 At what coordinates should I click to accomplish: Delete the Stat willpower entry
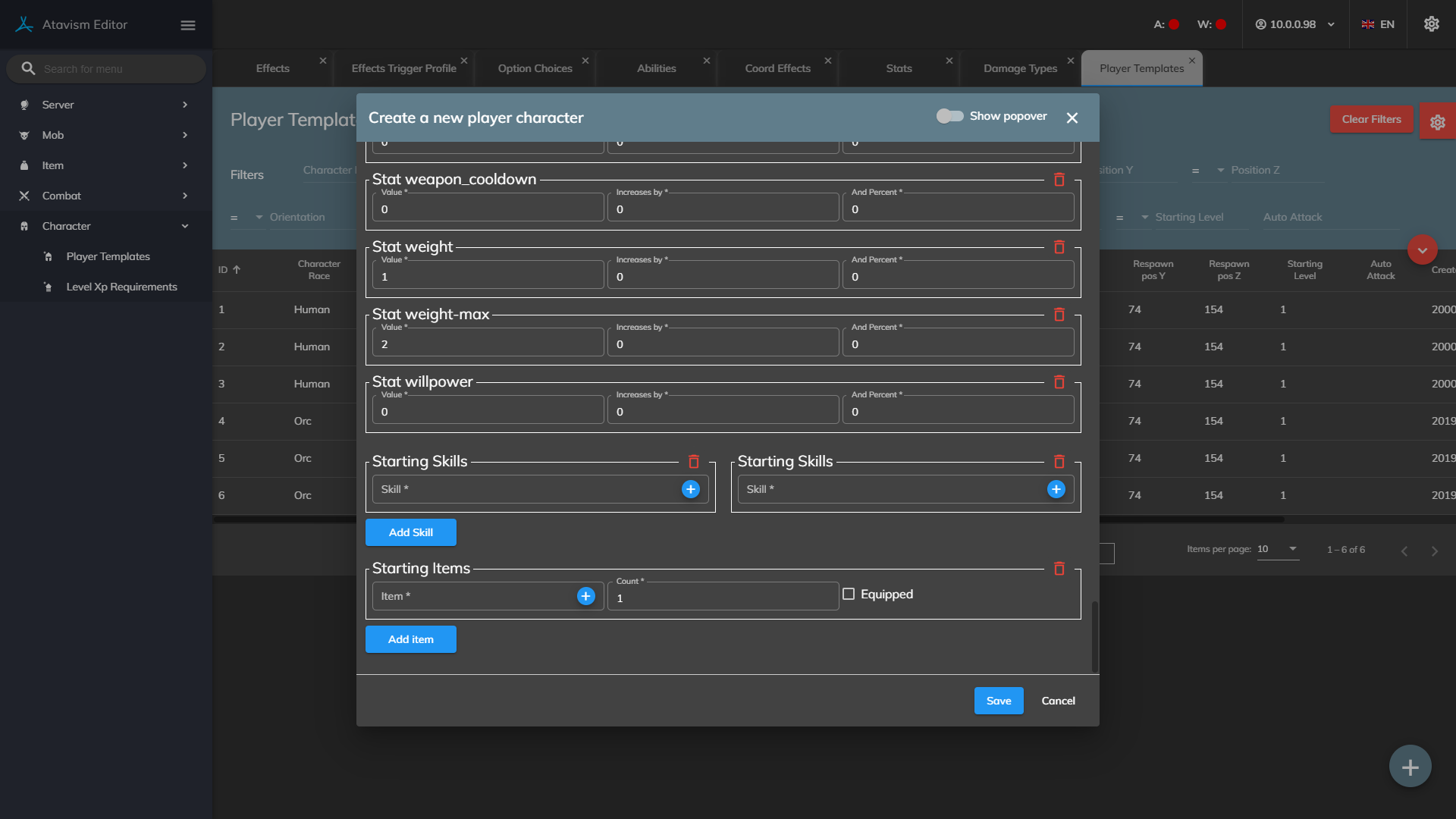click(x=1059, y=382)
